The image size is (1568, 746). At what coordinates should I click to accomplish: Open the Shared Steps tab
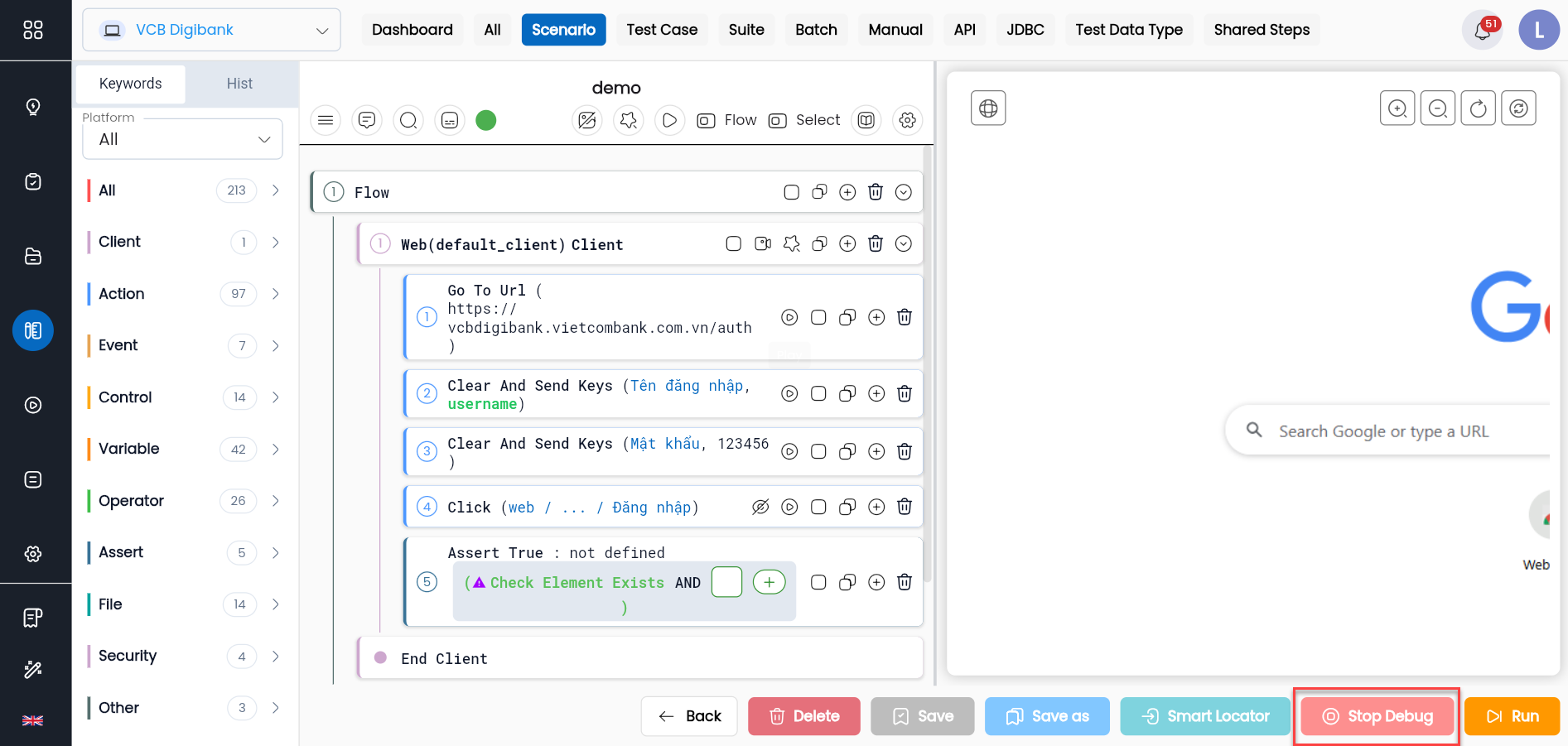click(1262, 30)
